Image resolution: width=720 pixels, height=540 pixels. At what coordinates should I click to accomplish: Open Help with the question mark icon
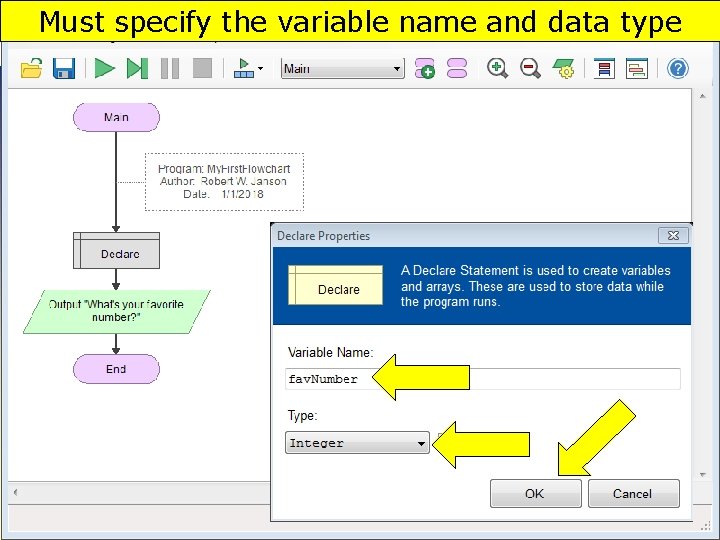pyautogui.click(x=678, y=68)
